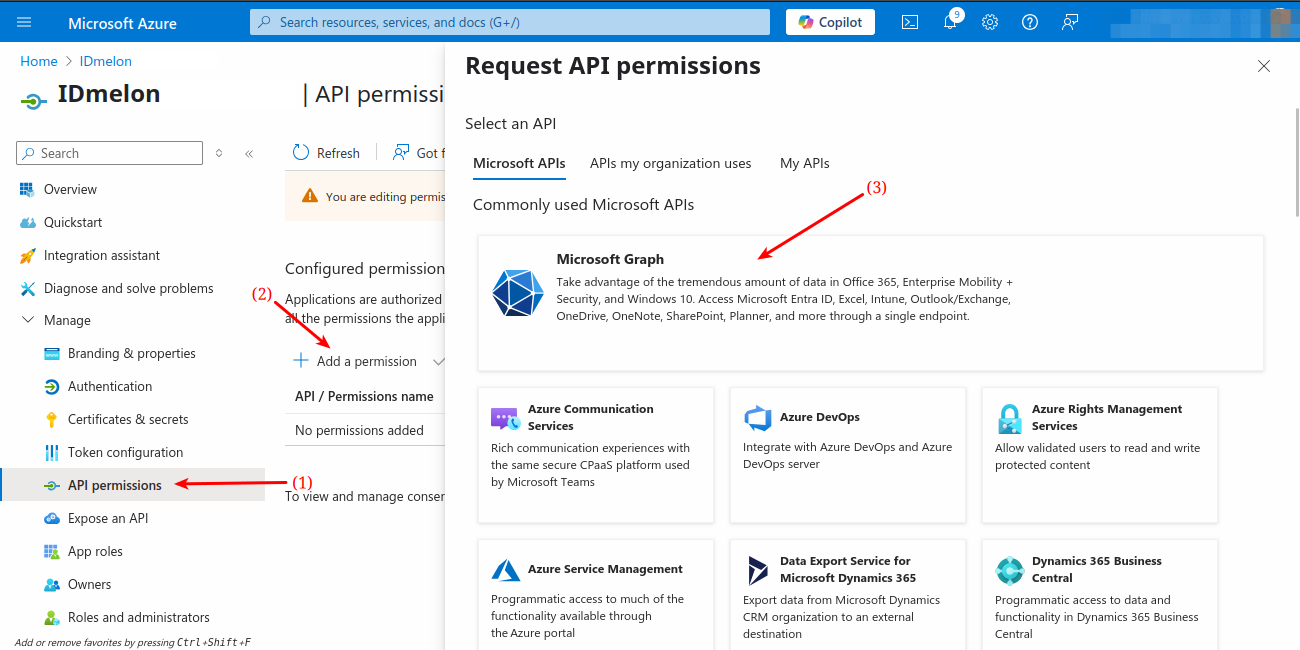This screenshot has width=1300, height=650.
Task: Click the account avatar in header
Action: click(x=1282, y=22)
